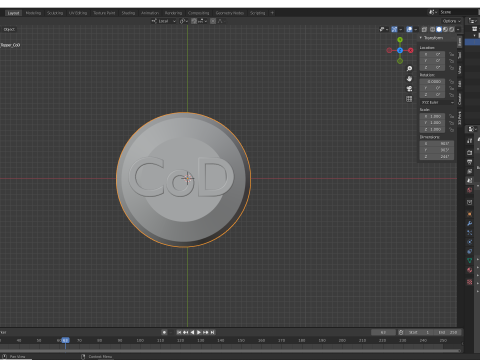
Task: Open the World properties tab icon
Action: coord(470,190)
